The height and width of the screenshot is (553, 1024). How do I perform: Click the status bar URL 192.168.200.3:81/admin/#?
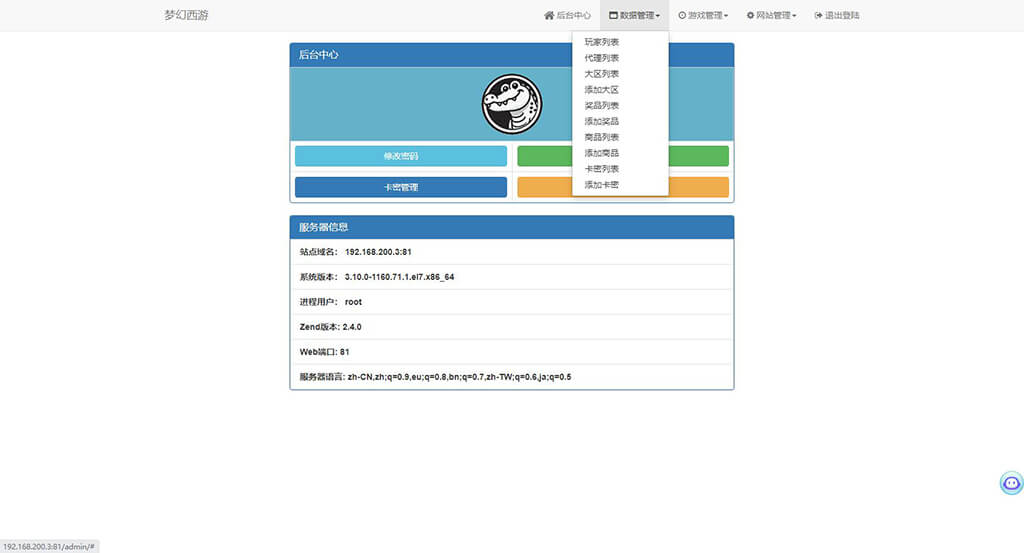[x=49, y=546]
